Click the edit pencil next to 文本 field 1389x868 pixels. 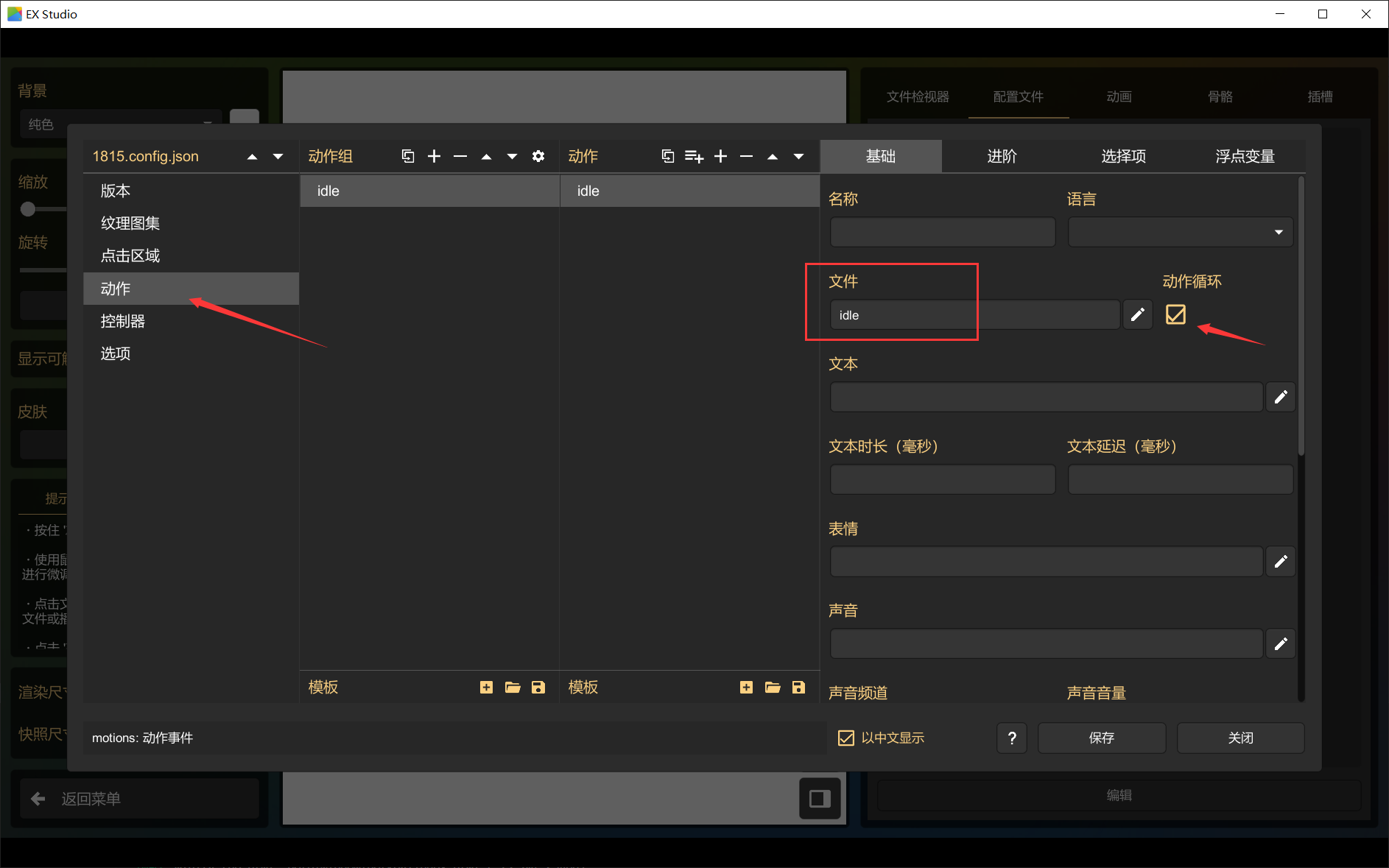coord(1281,397)
